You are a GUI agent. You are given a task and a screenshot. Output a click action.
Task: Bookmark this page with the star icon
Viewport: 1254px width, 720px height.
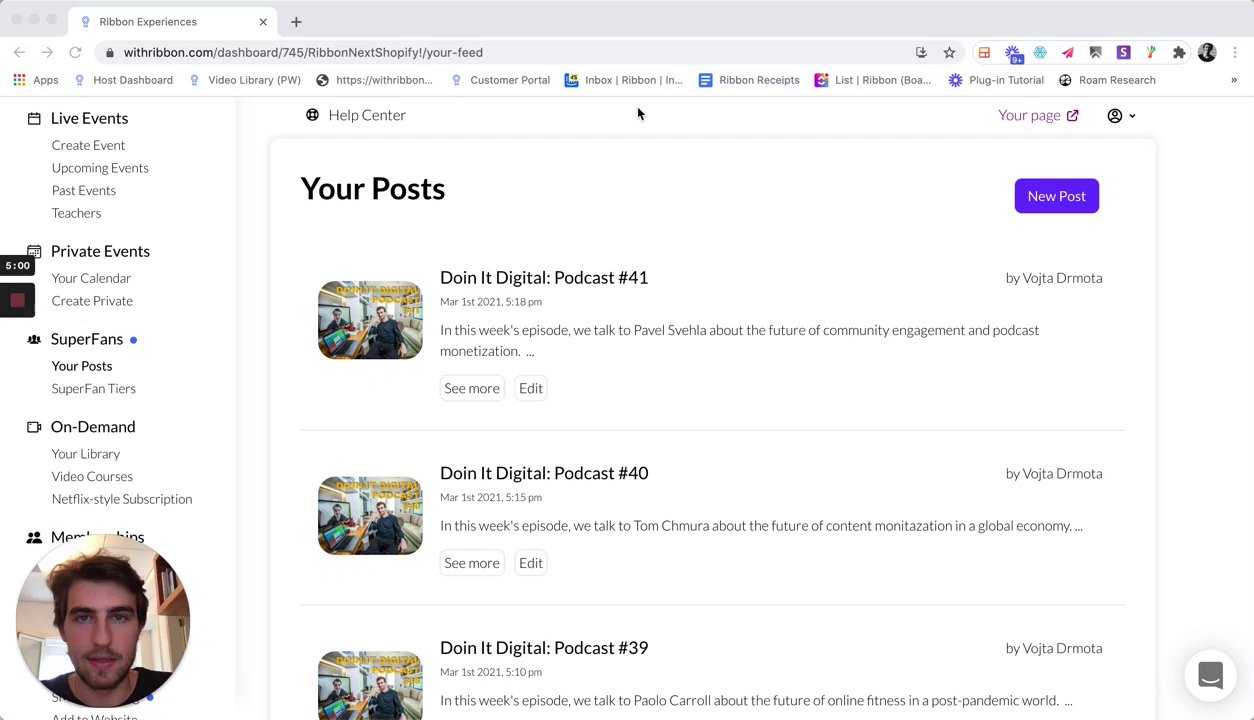coord(949,52)
